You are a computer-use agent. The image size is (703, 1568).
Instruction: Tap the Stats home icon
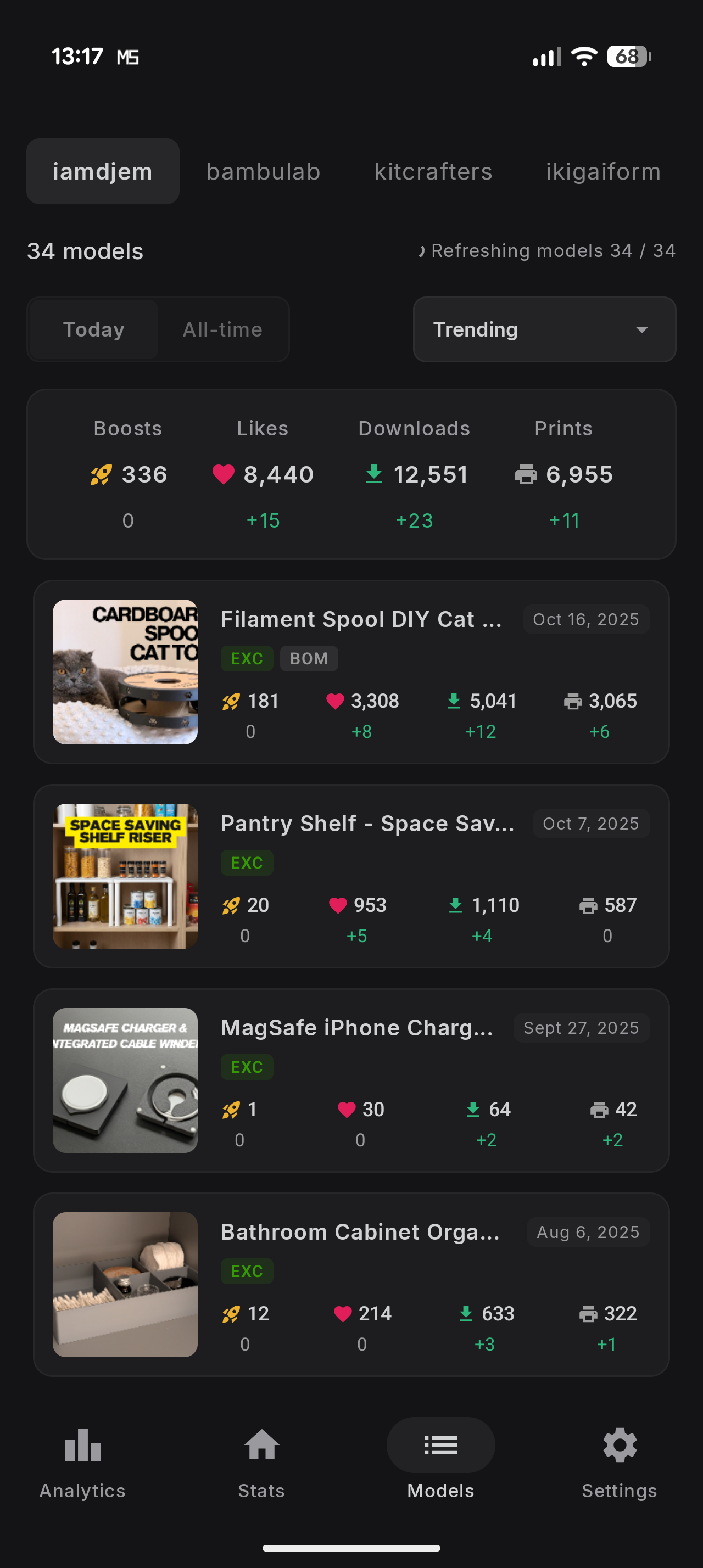click(x=262, y=1445)
